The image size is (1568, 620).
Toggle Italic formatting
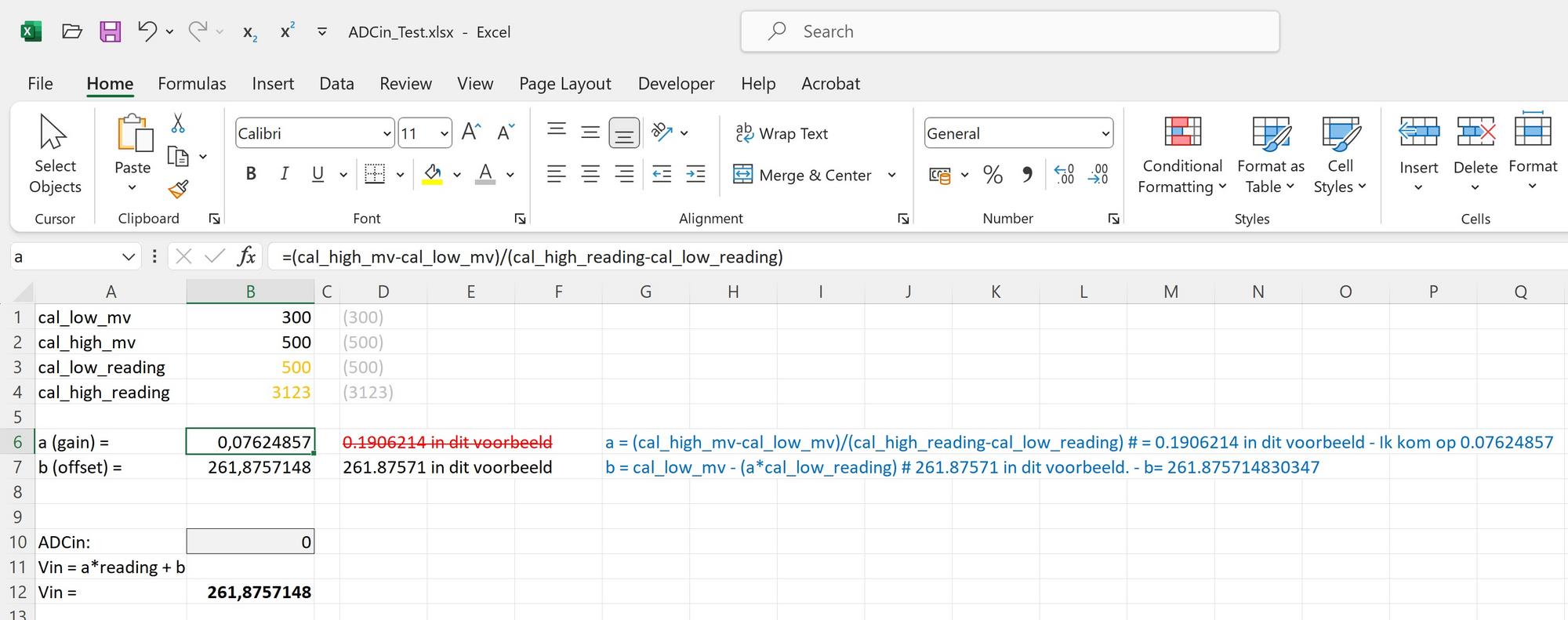point(284,174)
